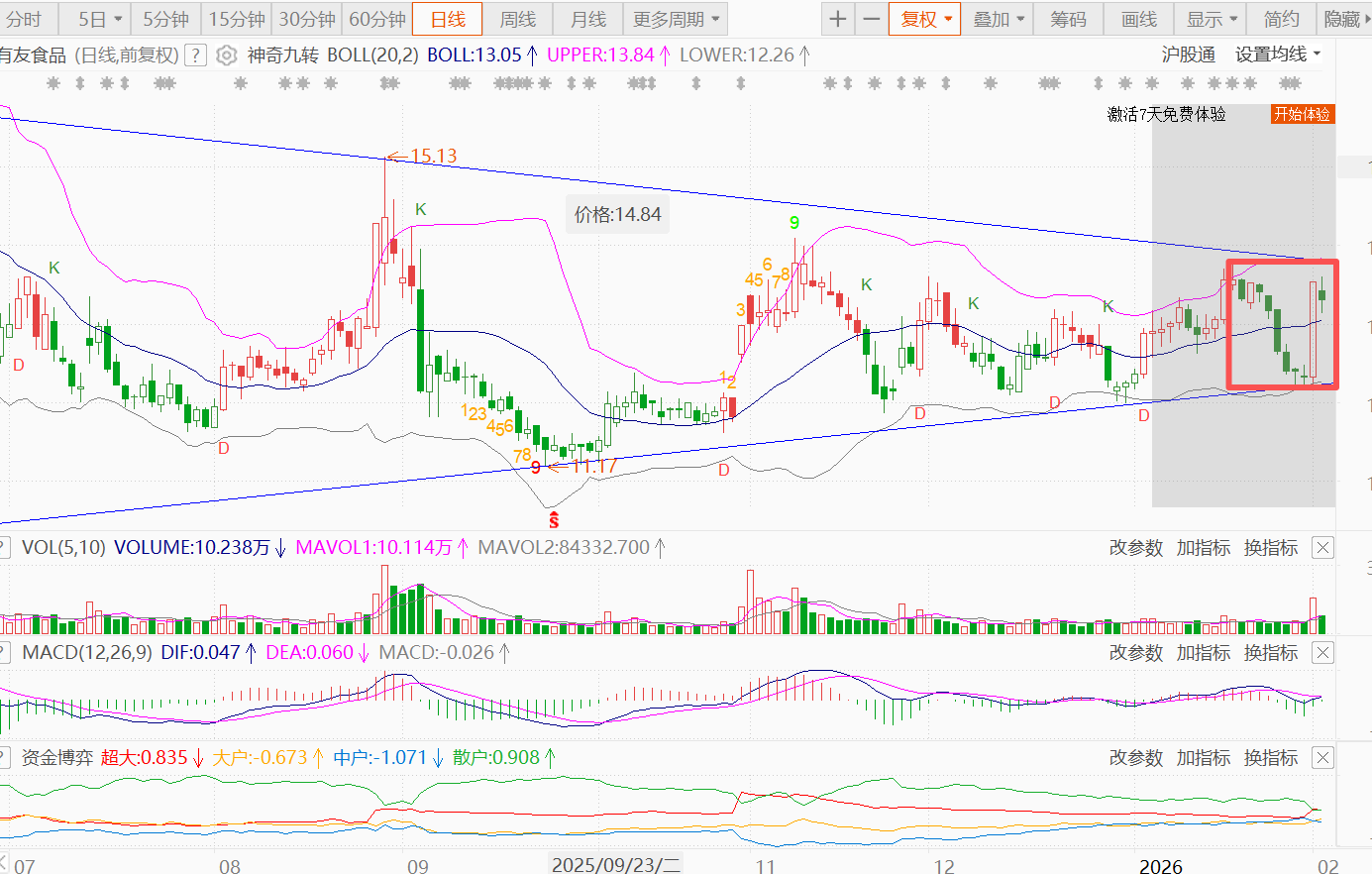Open indicator settings gear icon

point(227,55)
